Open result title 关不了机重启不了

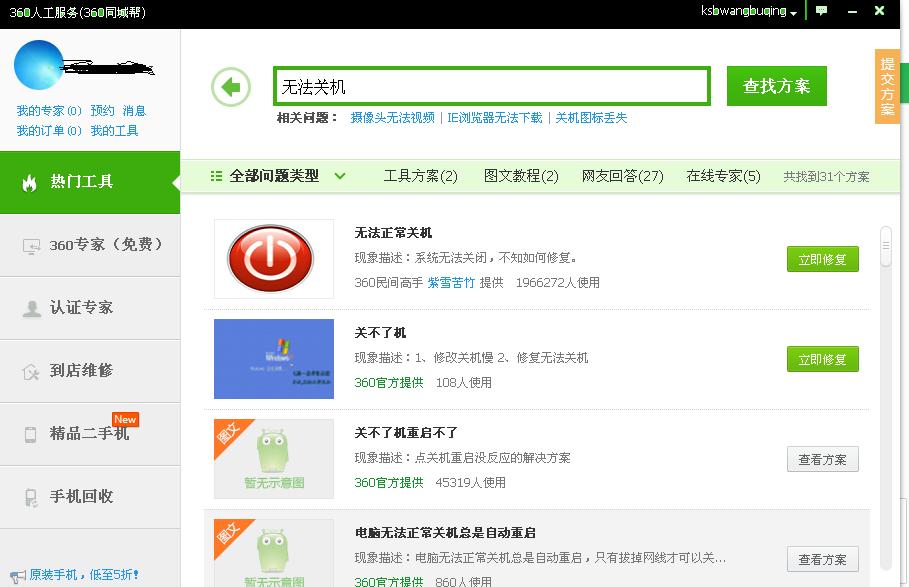[406, 433]
